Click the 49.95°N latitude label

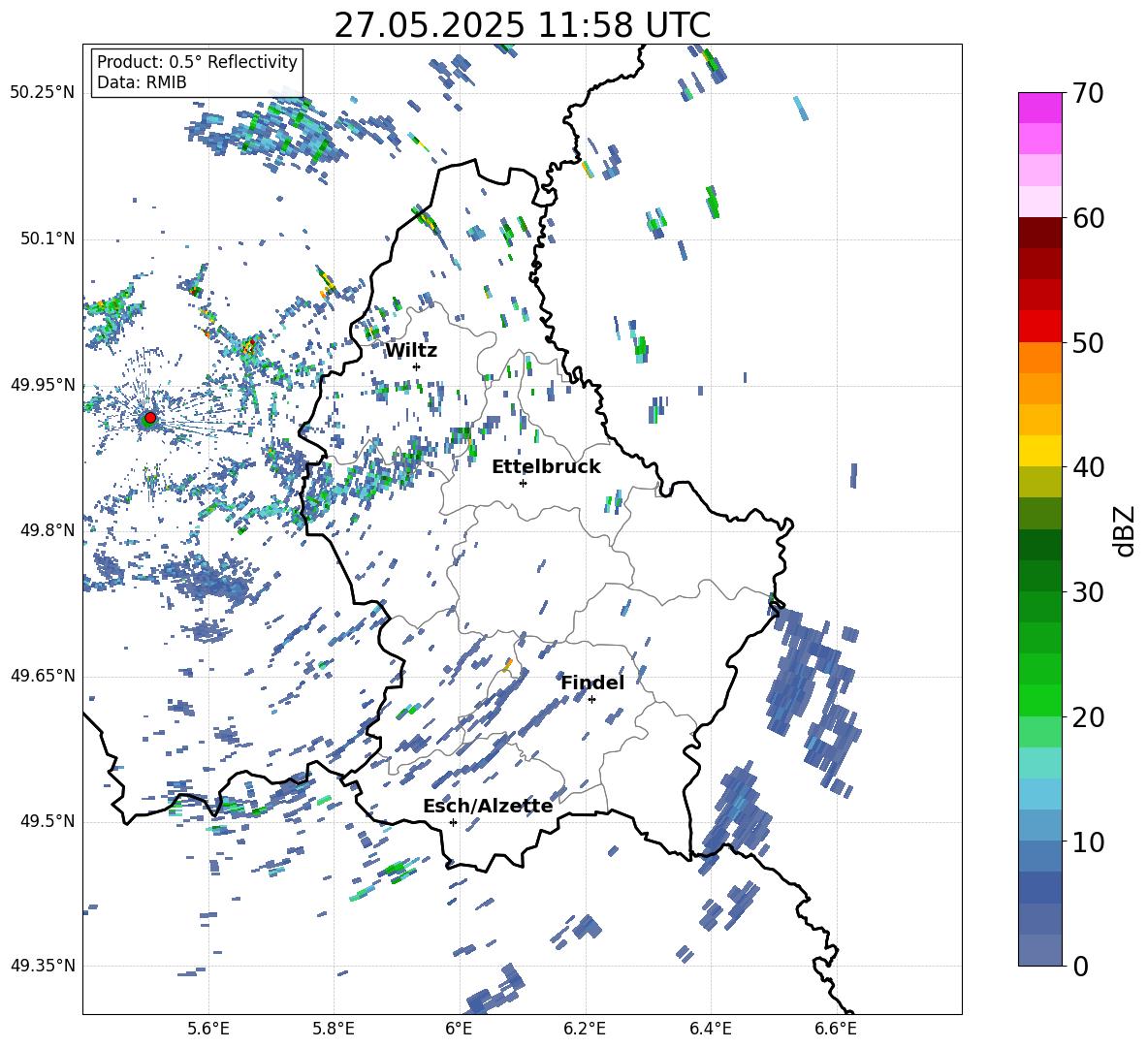pyautogui.click(x=43, y=385)
